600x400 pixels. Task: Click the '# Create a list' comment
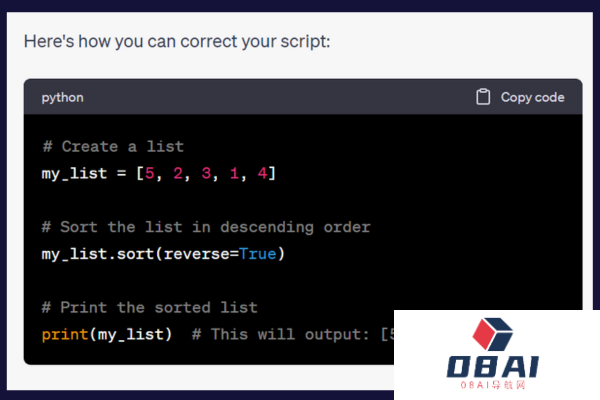point(112,147)
